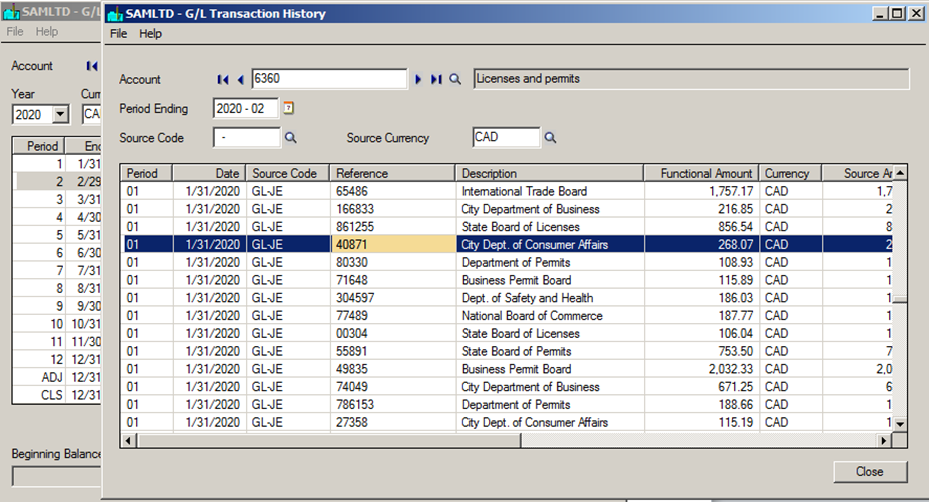Viewport: 929px width, 502px height.
Task: Click first-account arrow in background window
Action: pyautogui.click(x=92, y=66)
